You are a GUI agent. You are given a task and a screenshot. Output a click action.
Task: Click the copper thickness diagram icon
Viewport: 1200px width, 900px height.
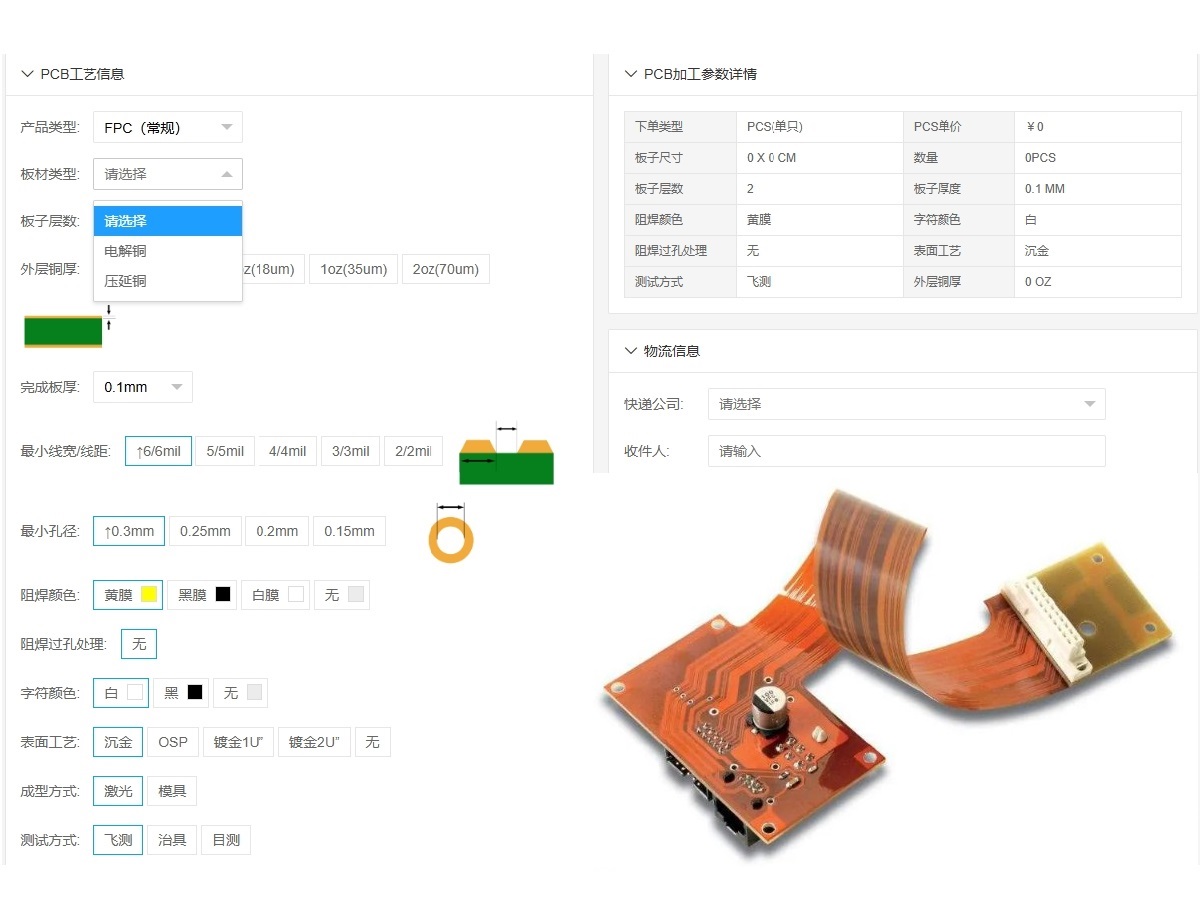65,330
